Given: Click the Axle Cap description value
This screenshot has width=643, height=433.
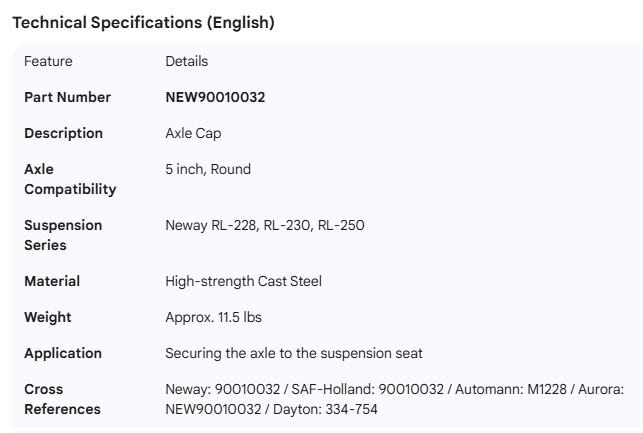Looking at the screenshot, I should pos(194,133).
